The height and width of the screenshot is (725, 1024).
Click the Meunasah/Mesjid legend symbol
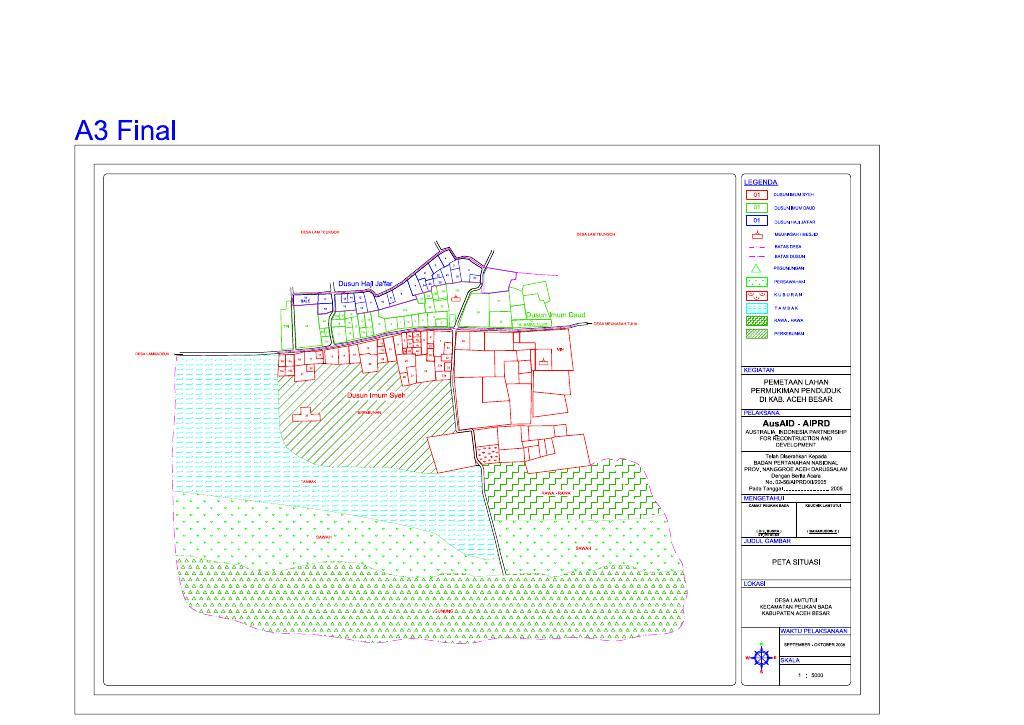758,234
